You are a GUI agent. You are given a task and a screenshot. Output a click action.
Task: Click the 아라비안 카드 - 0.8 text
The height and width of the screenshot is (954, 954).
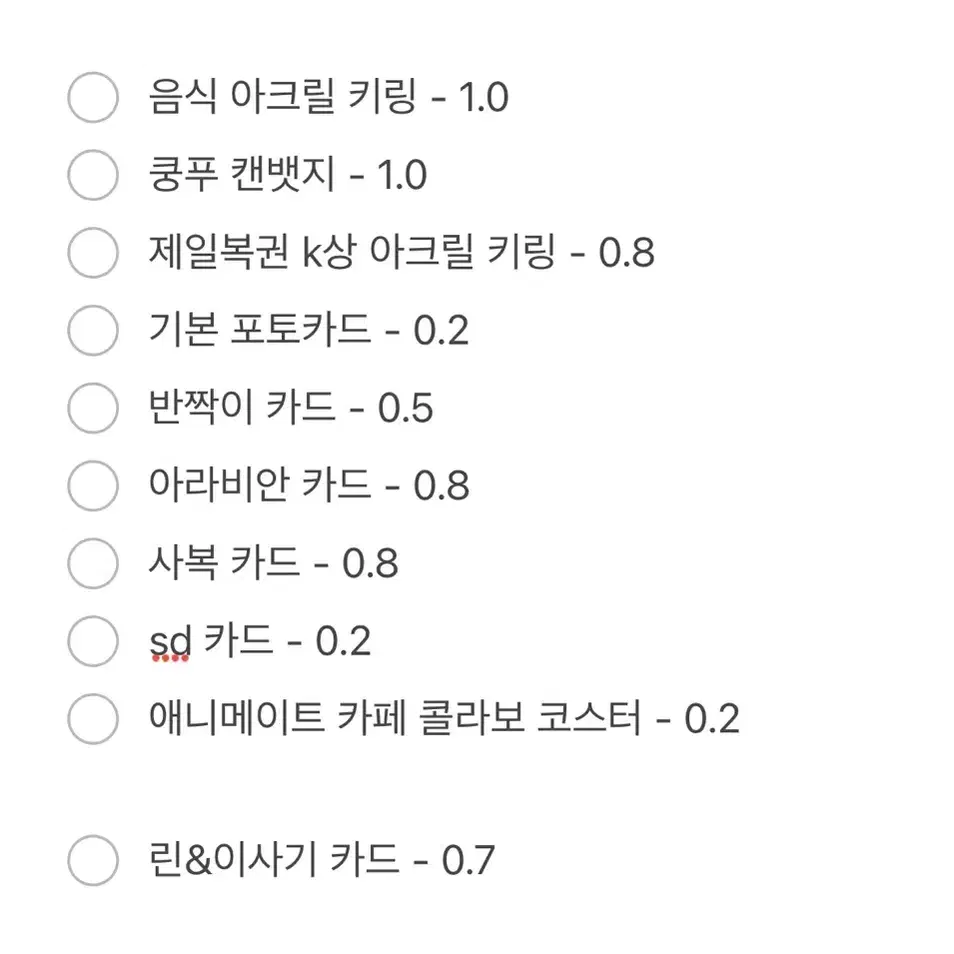(309, 485)
